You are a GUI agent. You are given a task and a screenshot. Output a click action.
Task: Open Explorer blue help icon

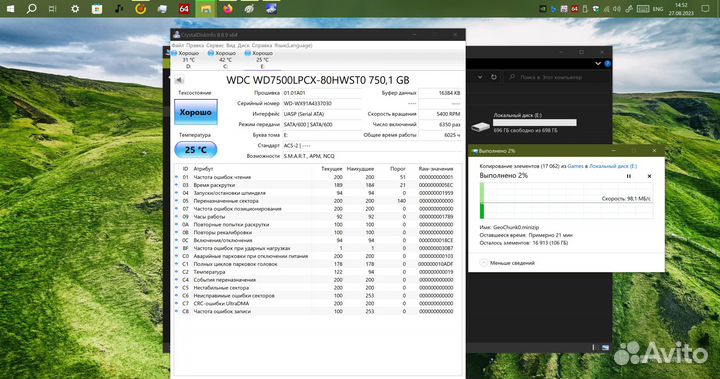[608, 63]
